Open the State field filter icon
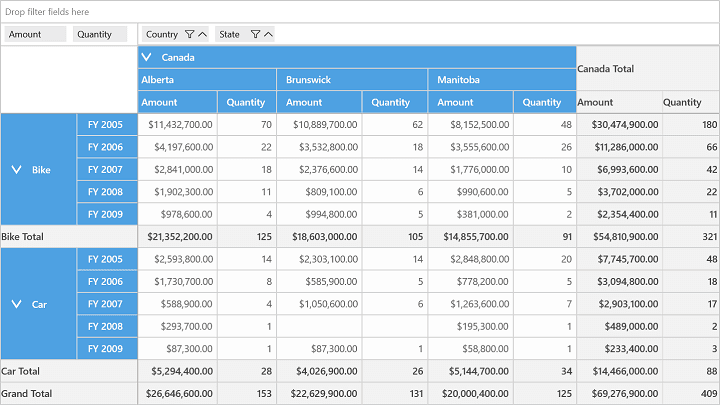720x405 pixels. pos(256,34)
